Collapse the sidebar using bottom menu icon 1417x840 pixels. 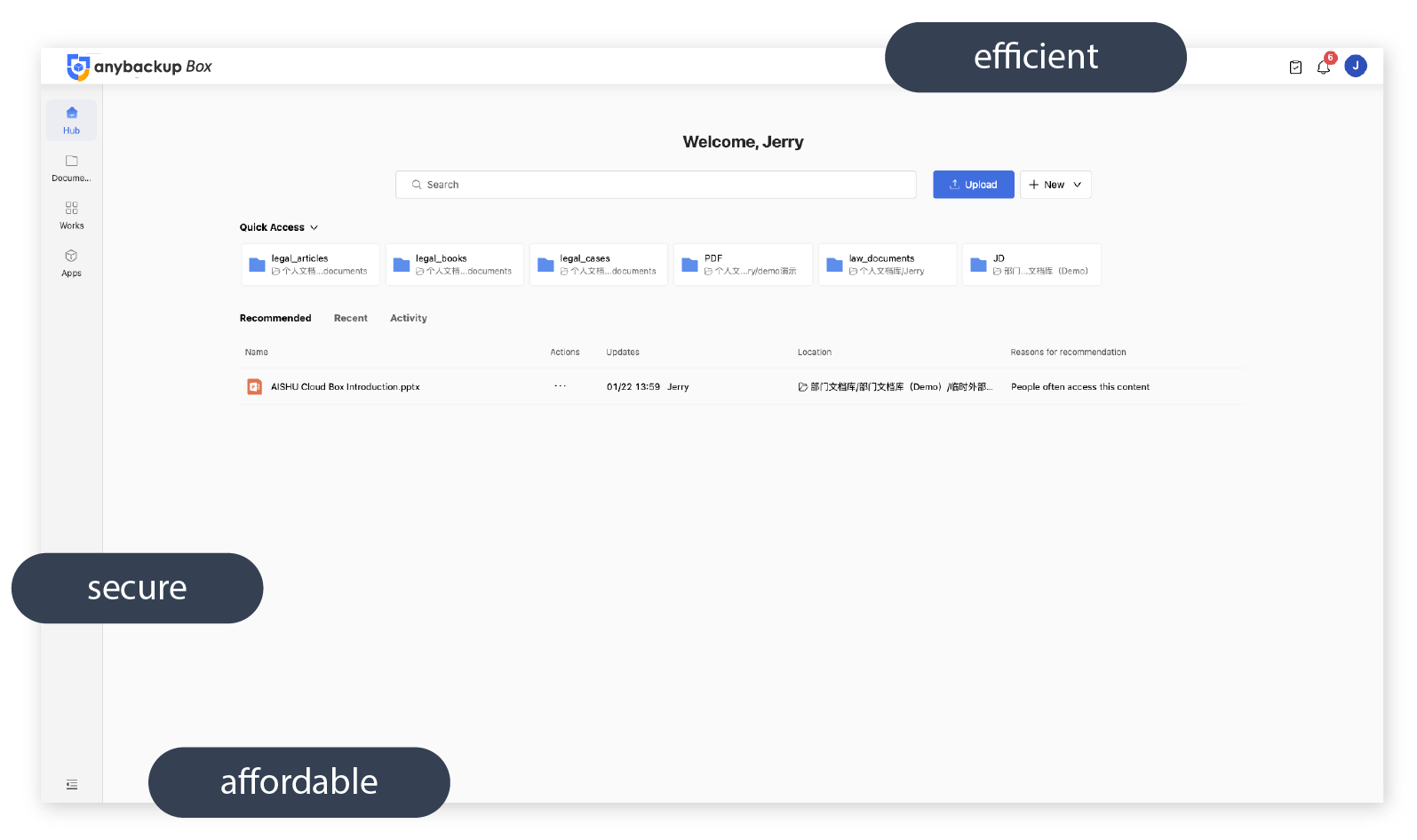pos(72,785)
